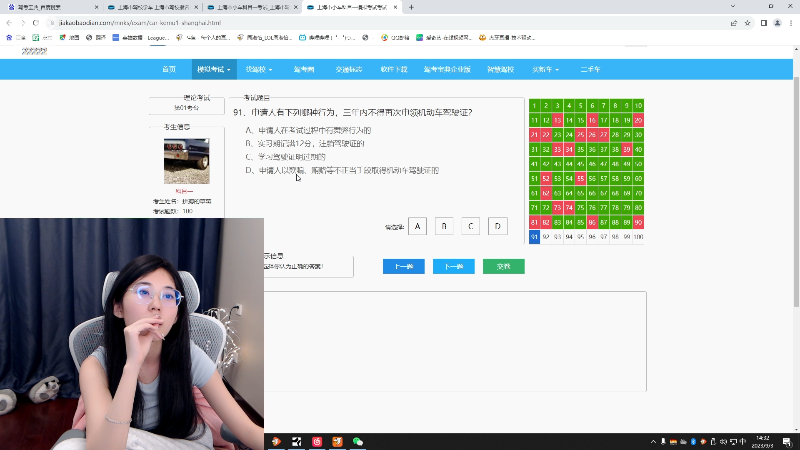The image size is (800, 450).
Task: Click the browser Forward arrow
Action: coord(22,23)
